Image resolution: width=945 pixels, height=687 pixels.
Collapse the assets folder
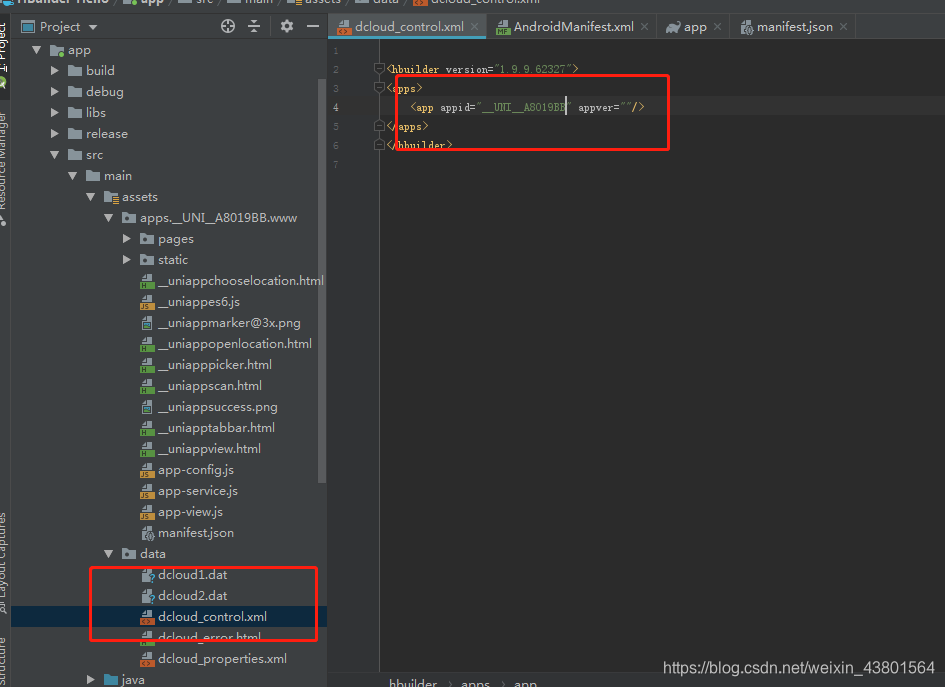pos(91,197)
